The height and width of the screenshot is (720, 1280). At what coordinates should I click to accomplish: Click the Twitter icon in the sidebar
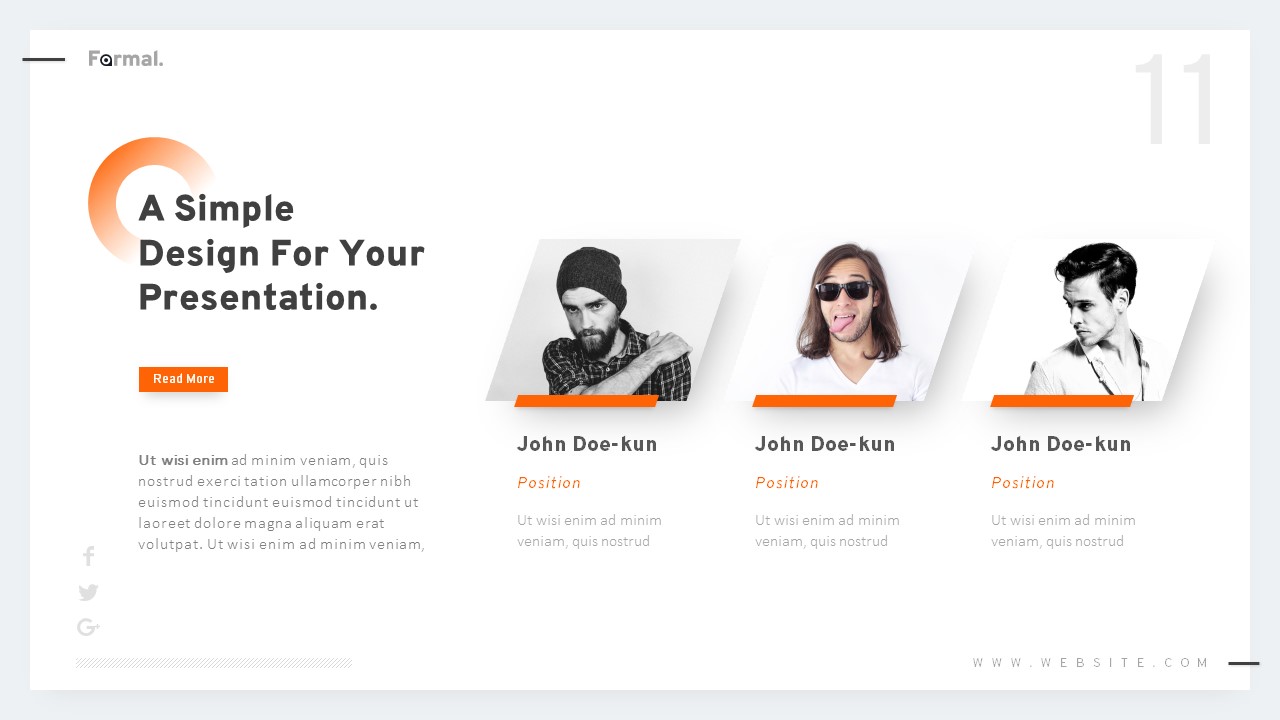click(88, 592)
